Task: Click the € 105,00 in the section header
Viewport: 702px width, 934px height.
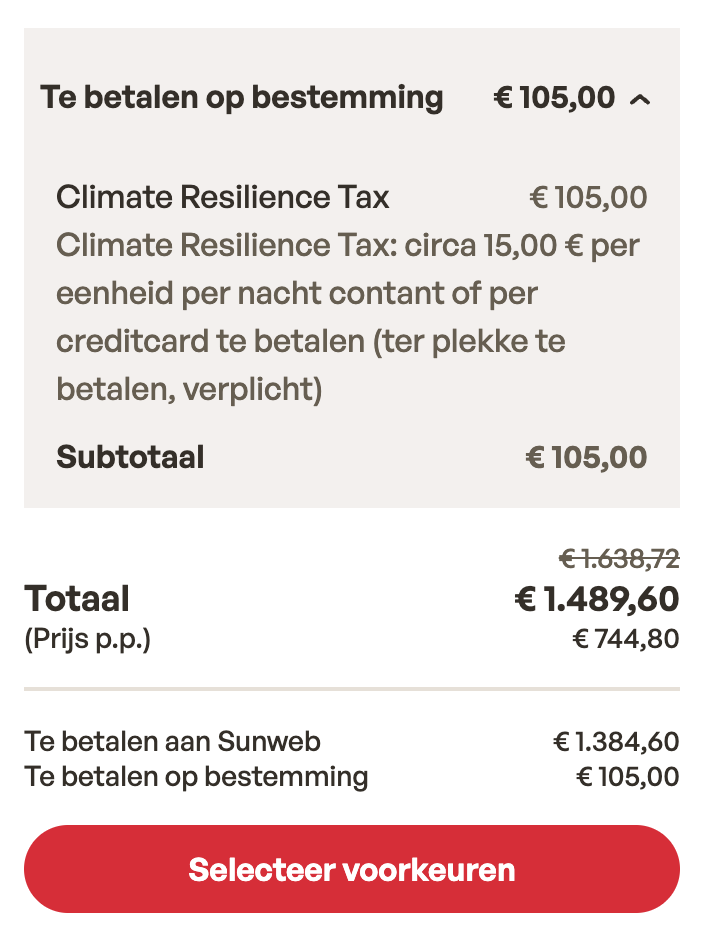Action: click(554, 97)
